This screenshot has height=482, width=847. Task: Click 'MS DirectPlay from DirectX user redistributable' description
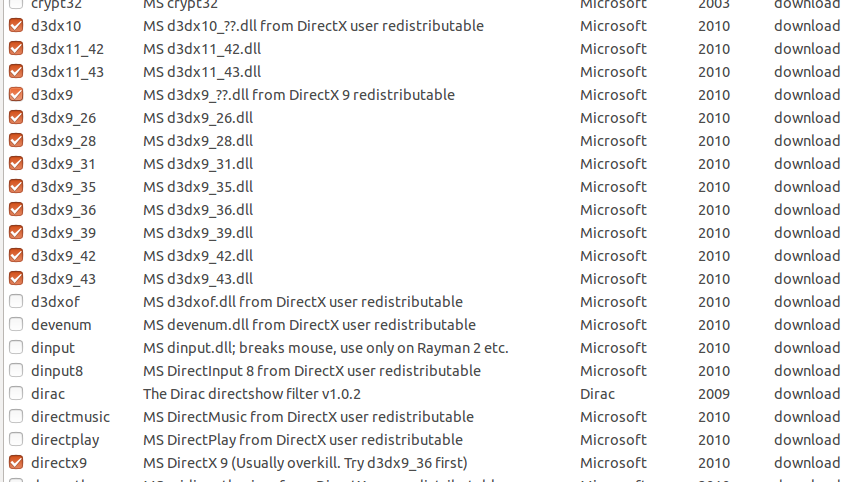[303, 440]
